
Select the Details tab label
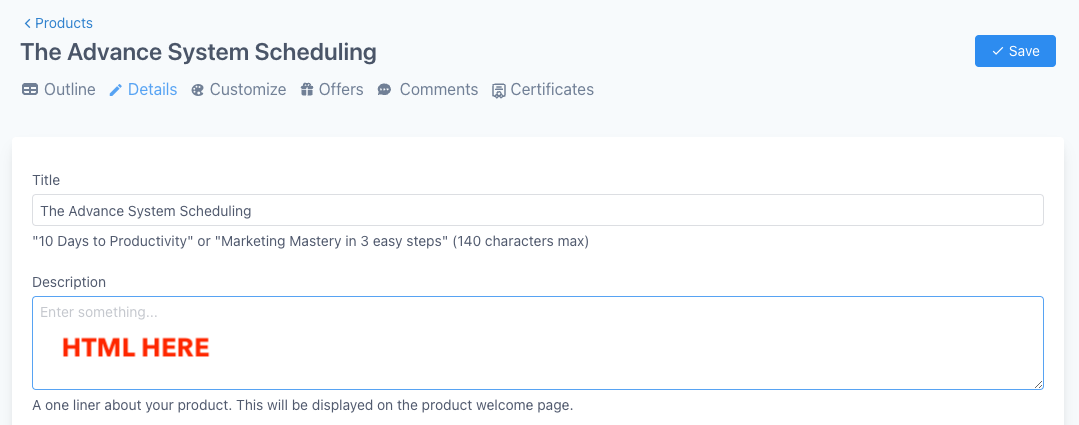click(x=152, y=90)
